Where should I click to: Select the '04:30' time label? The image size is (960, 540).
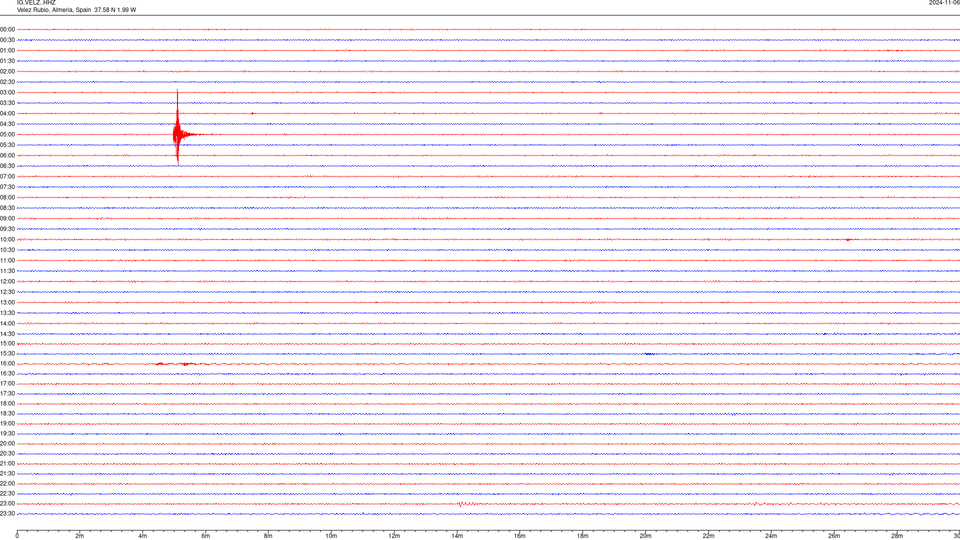pyautogui.click(x=7, y=124)
